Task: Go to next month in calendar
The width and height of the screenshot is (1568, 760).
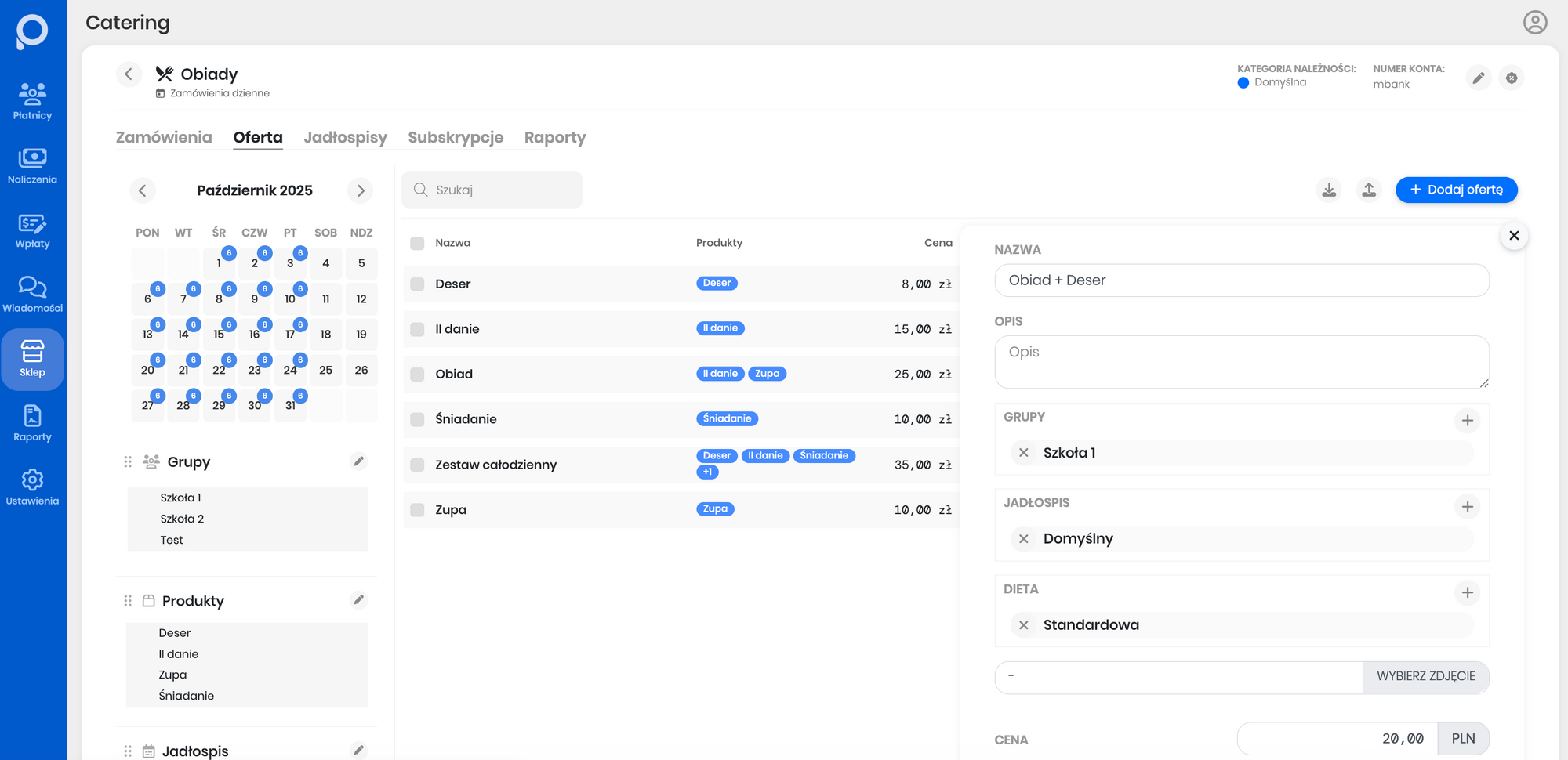Action: (361, 190)
